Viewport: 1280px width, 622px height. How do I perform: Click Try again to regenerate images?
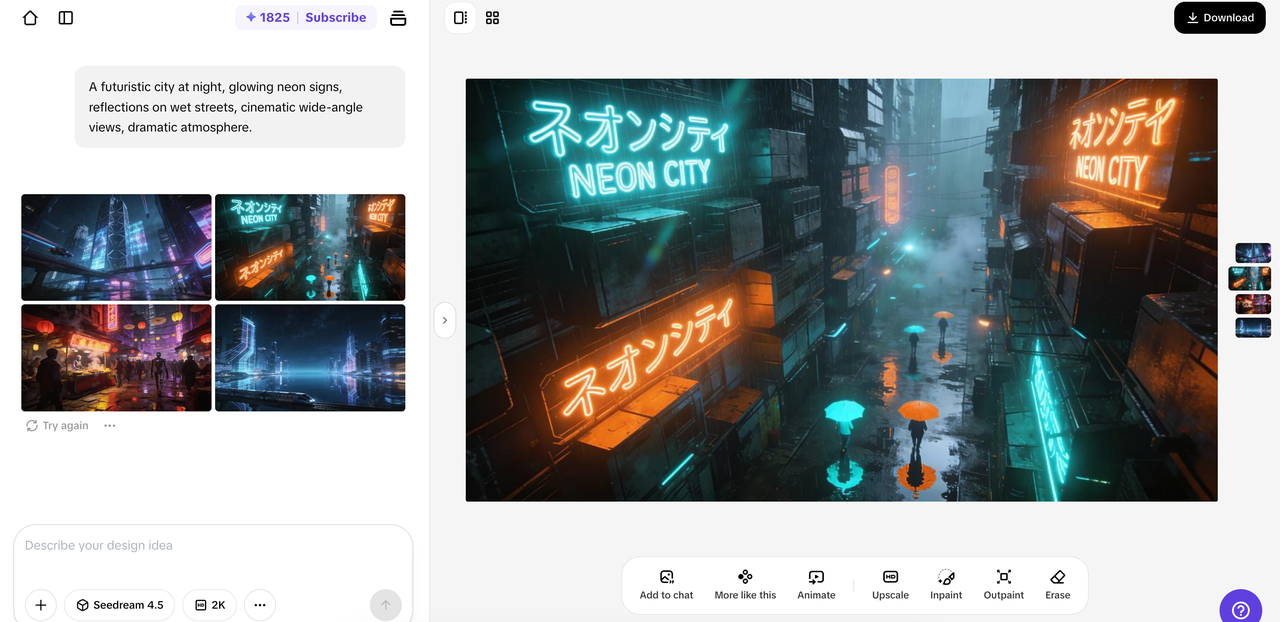pyautogui.click(x=58, y=426)
